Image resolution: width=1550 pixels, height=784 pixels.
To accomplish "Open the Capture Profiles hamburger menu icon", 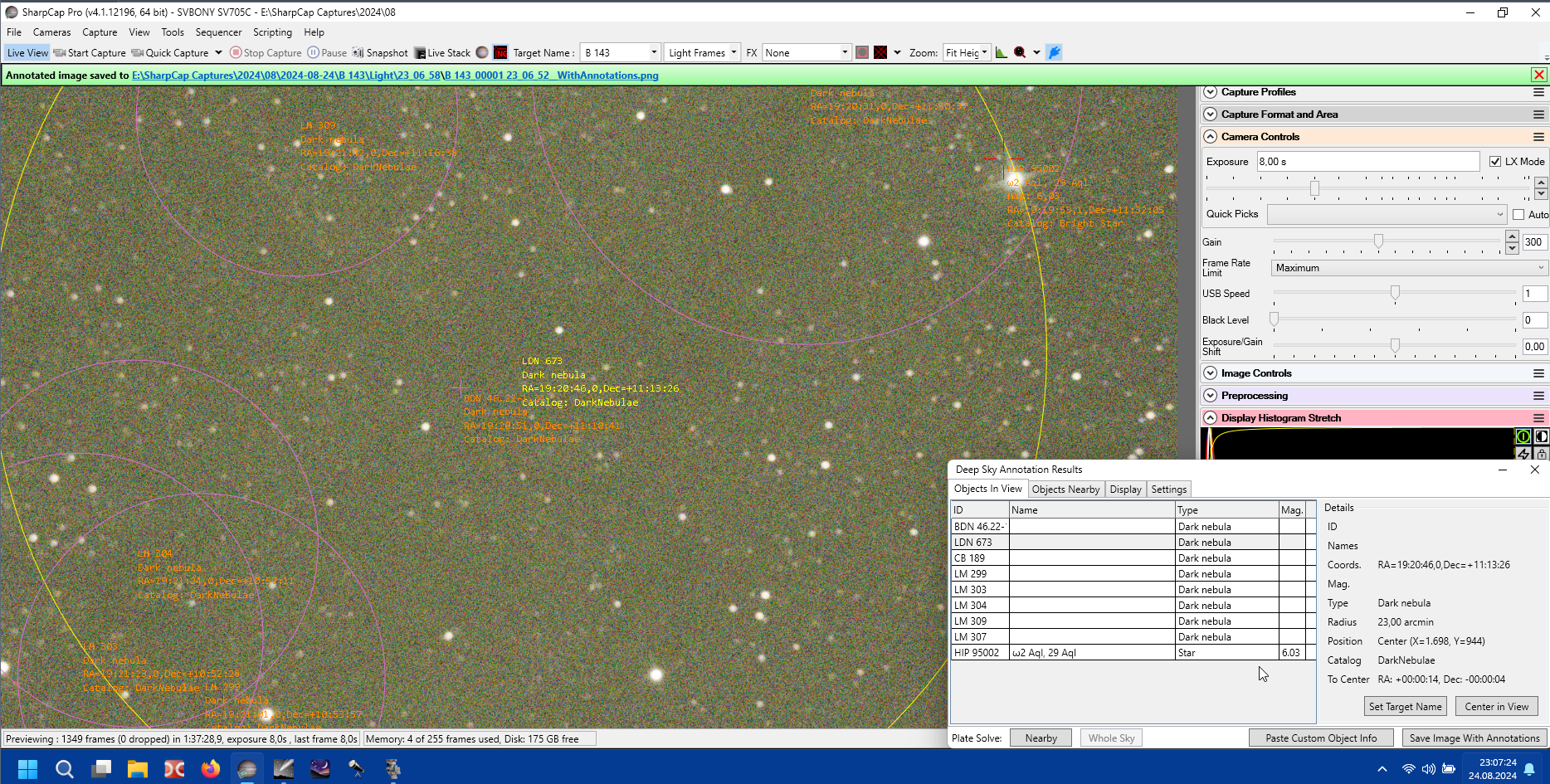I will click(x=1538, y=92).
